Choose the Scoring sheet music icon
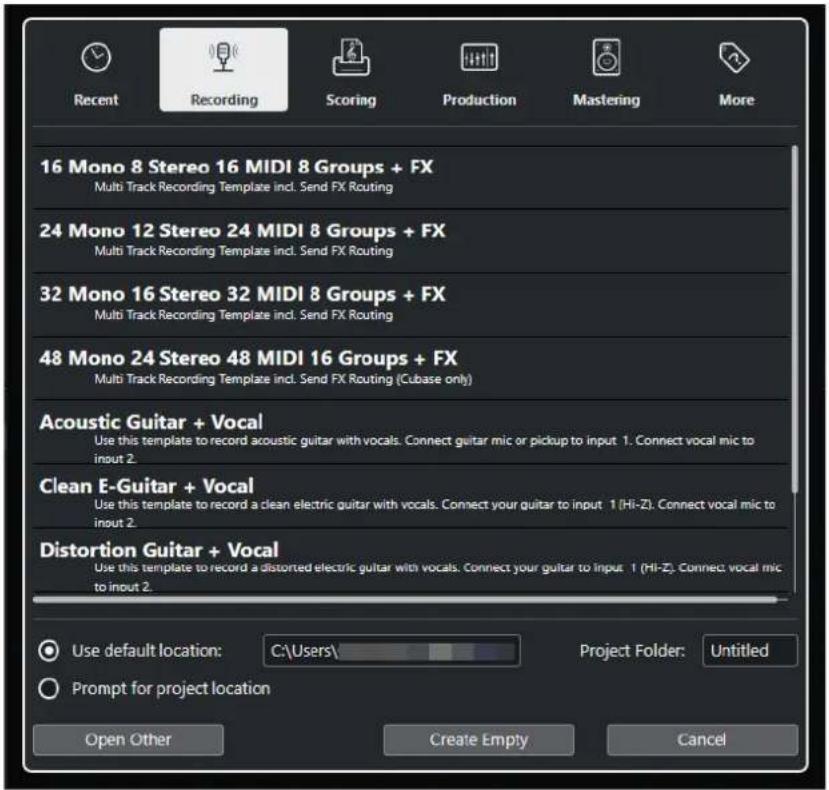This screenshot has width=829, height=790. pyautogui.click(x=351, y=57)
